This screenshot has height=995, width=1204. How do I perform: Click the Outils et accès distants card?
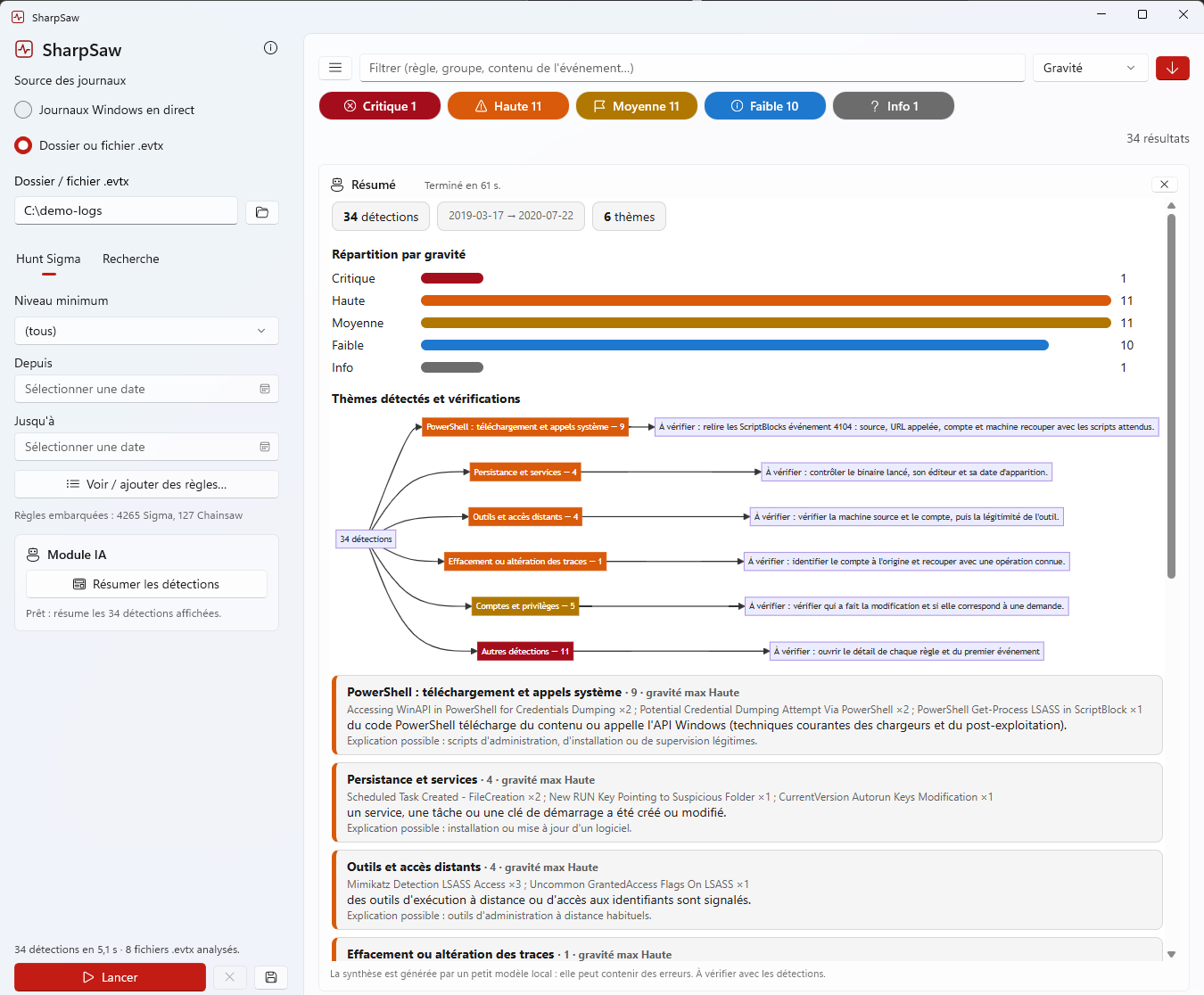[747, 890]
